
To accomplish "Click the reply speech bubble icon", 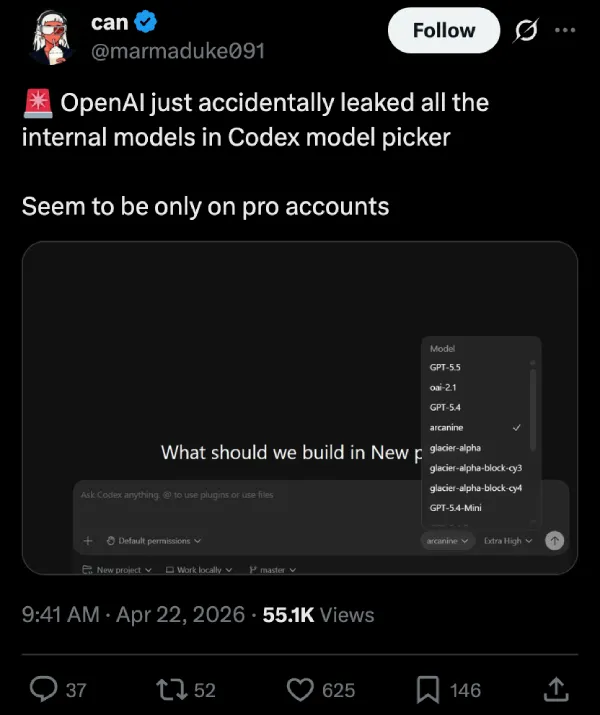I will coord(43,689).
